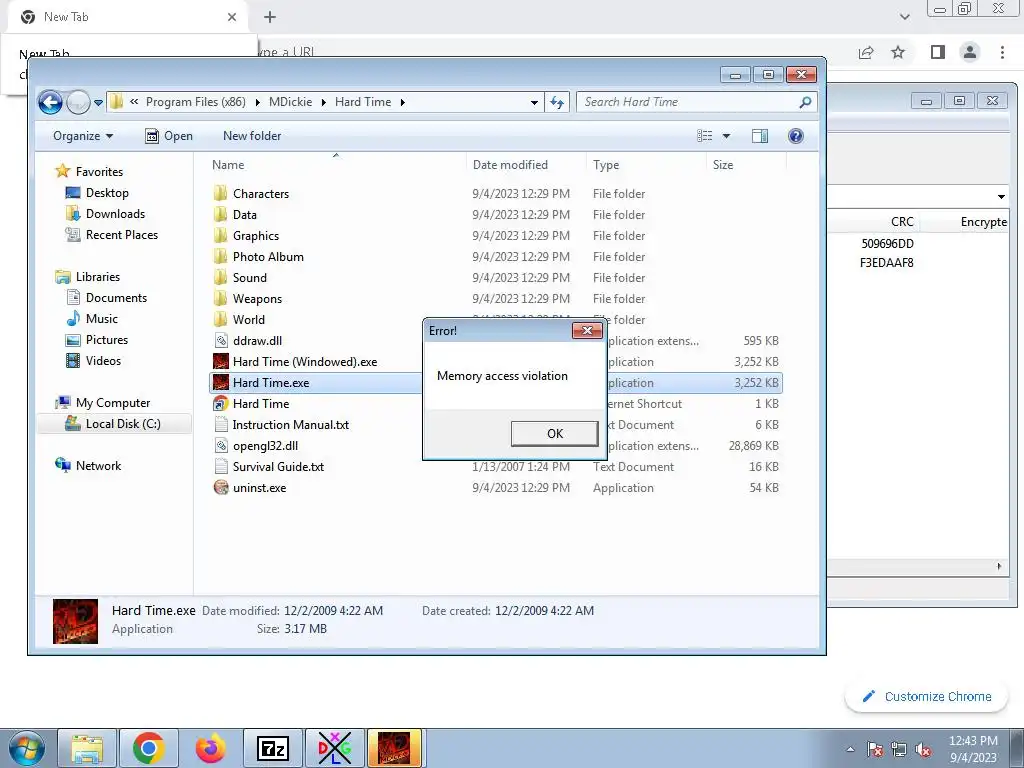The height and width of the screenshot is (768, 1024).
Task: Open Recent Places in sidebar
Action: pyautogui.click(x=121, y=234)
